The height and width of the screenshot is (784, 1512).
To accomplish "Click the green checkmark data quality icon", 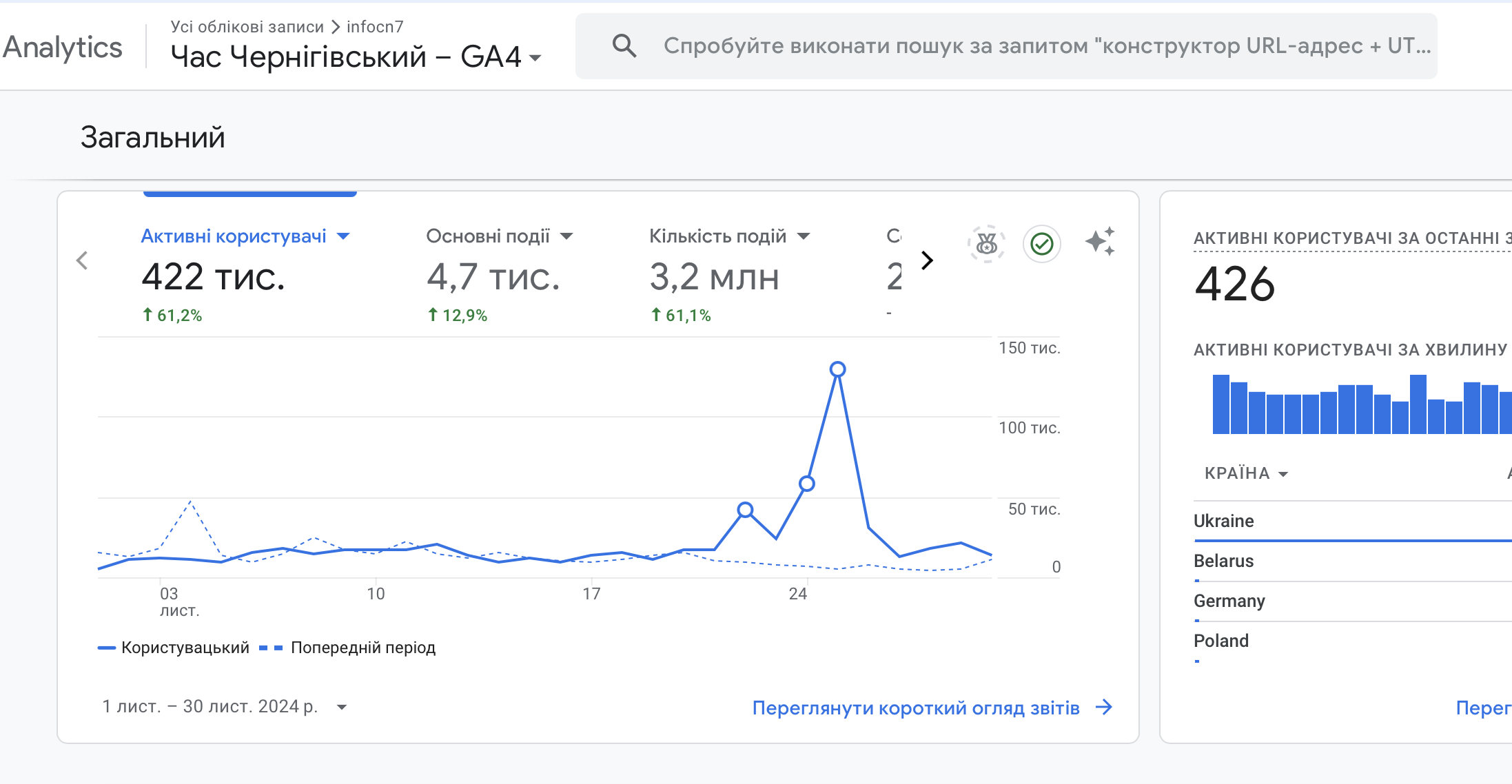I will pyautogui.click(x=1042, y=243).
